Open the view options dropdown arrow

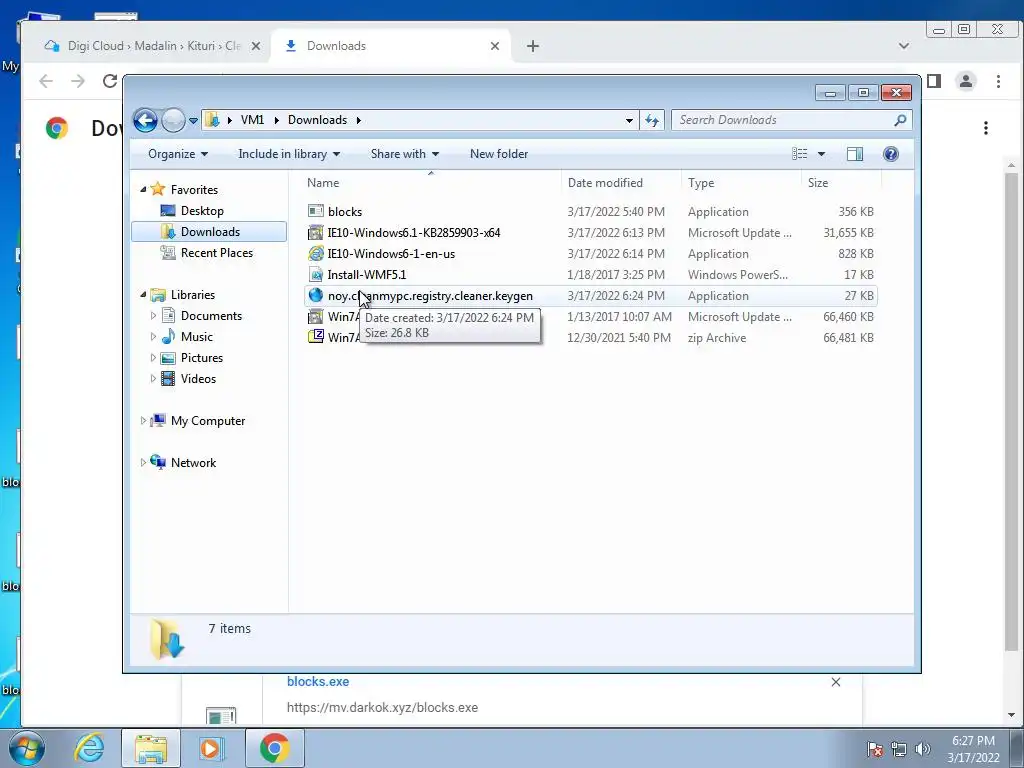point(822,154)
